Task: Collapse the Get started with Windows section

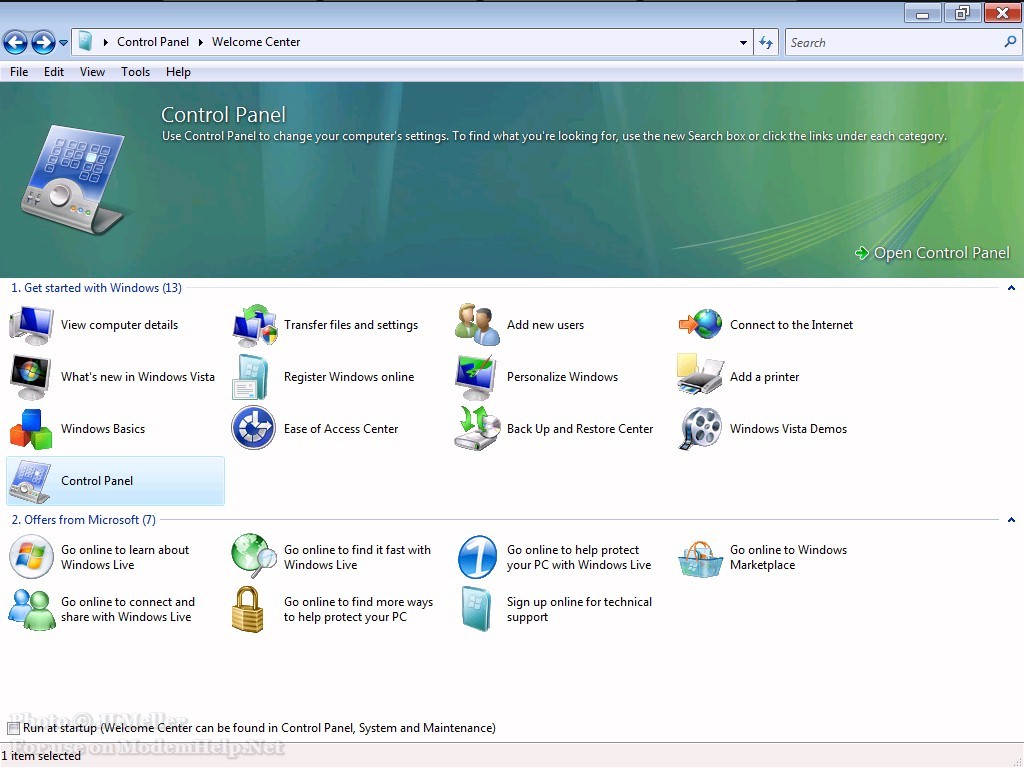Action: [1011, 288]
